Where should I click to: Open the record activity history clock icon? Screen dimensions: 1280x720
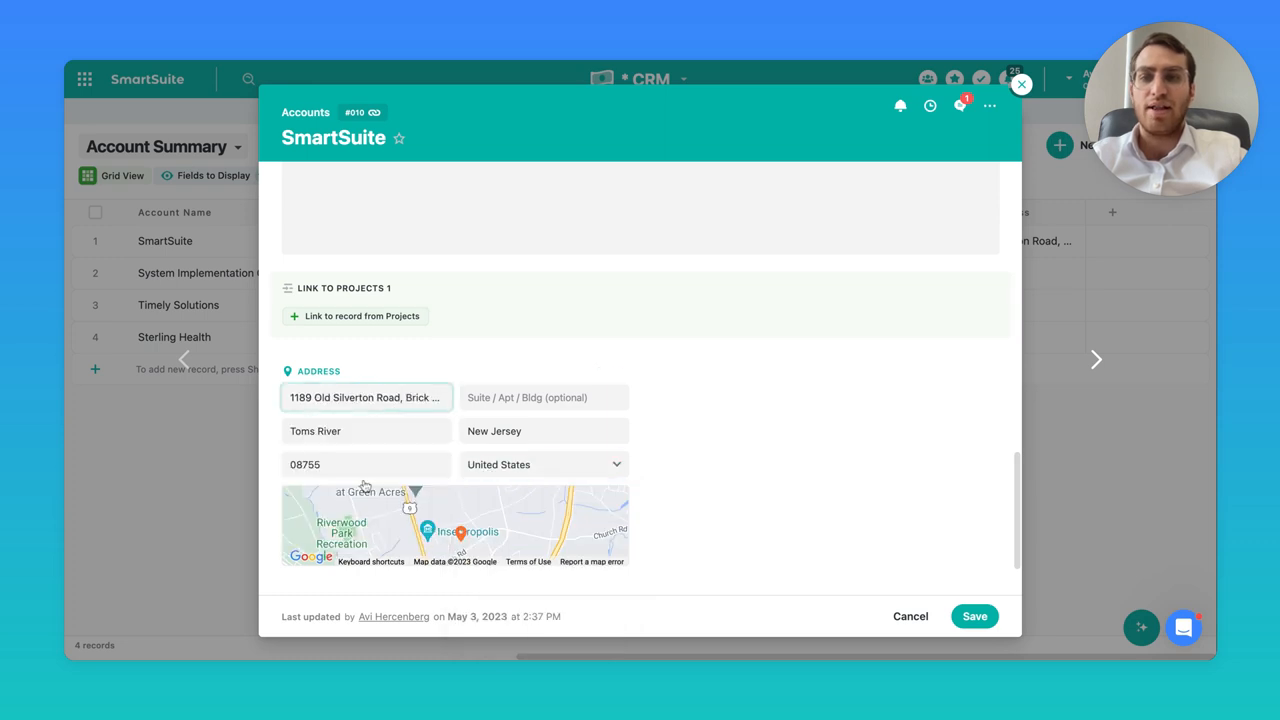click(930, 106)
